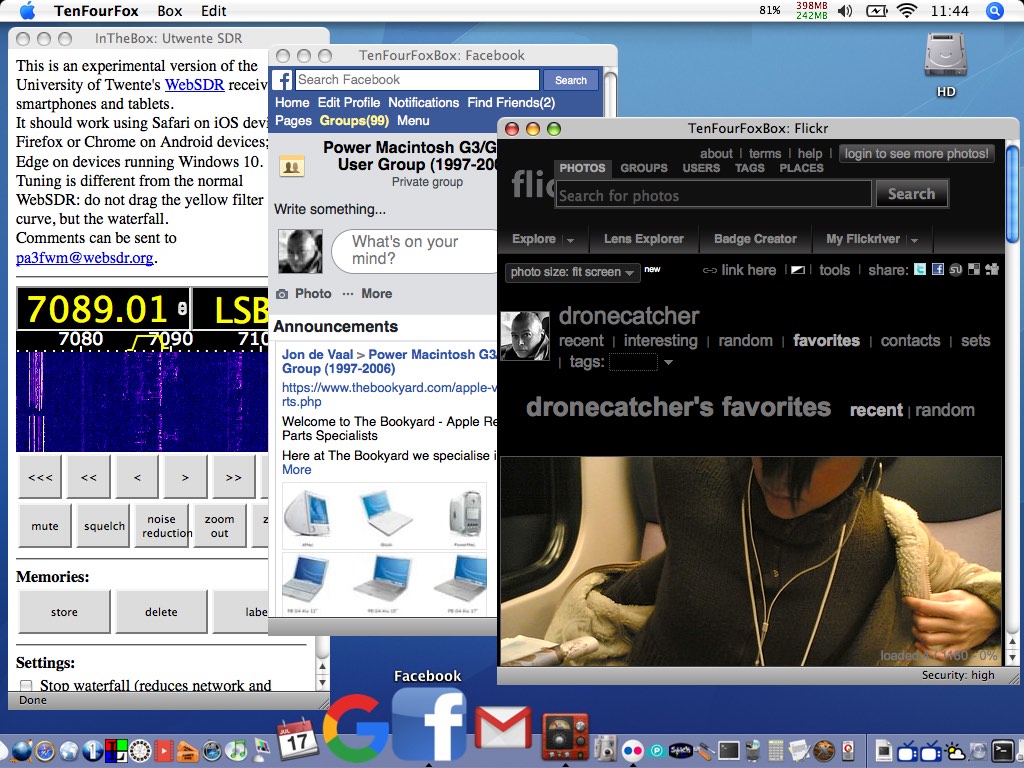1024x768 pixels.
Task: Switch to the USERS tab in Flickr
Action: click(701, 168)
